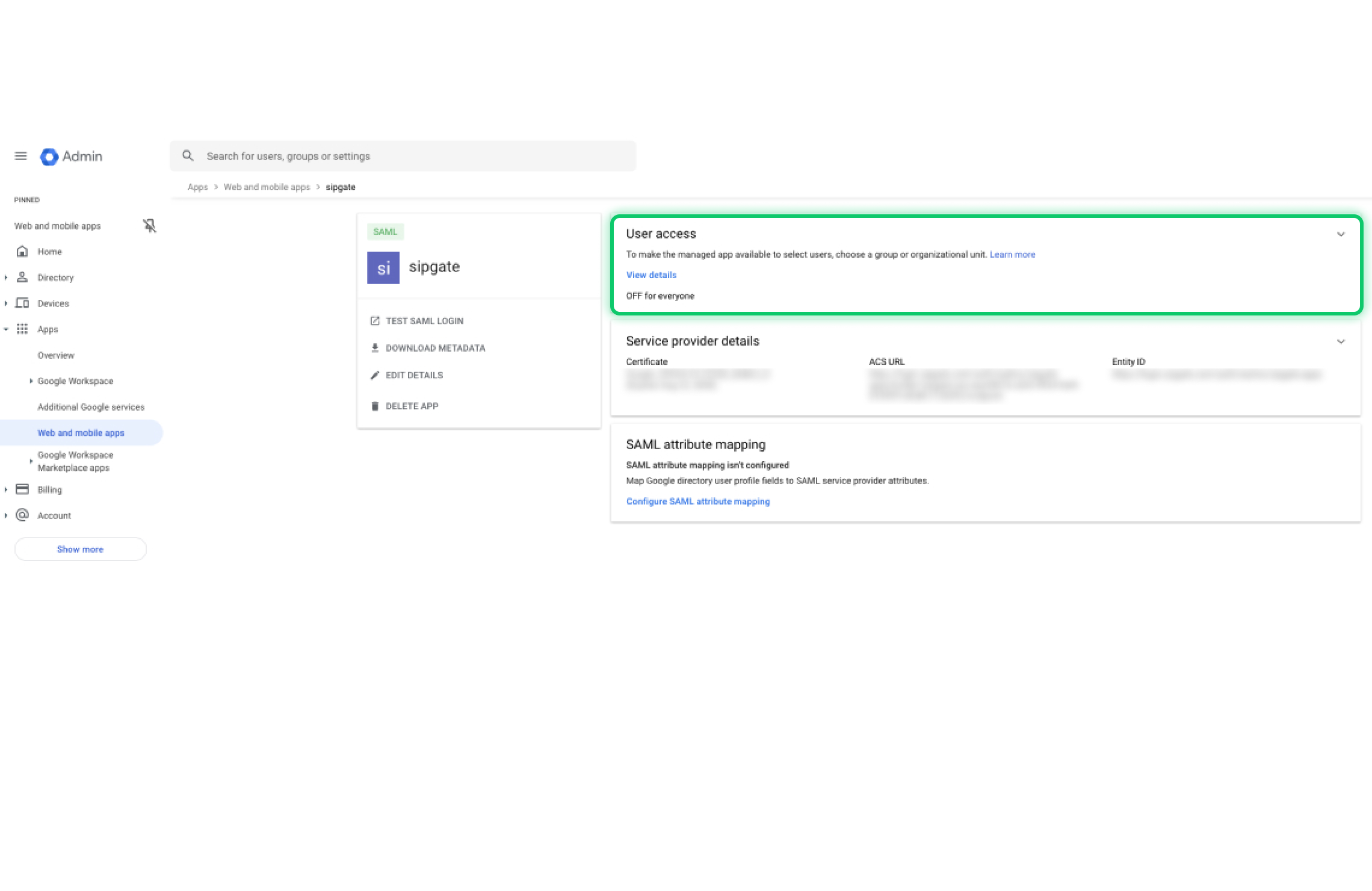Open View details link
The width and height of the screenshot is (1372, 891).
[651, 275]
